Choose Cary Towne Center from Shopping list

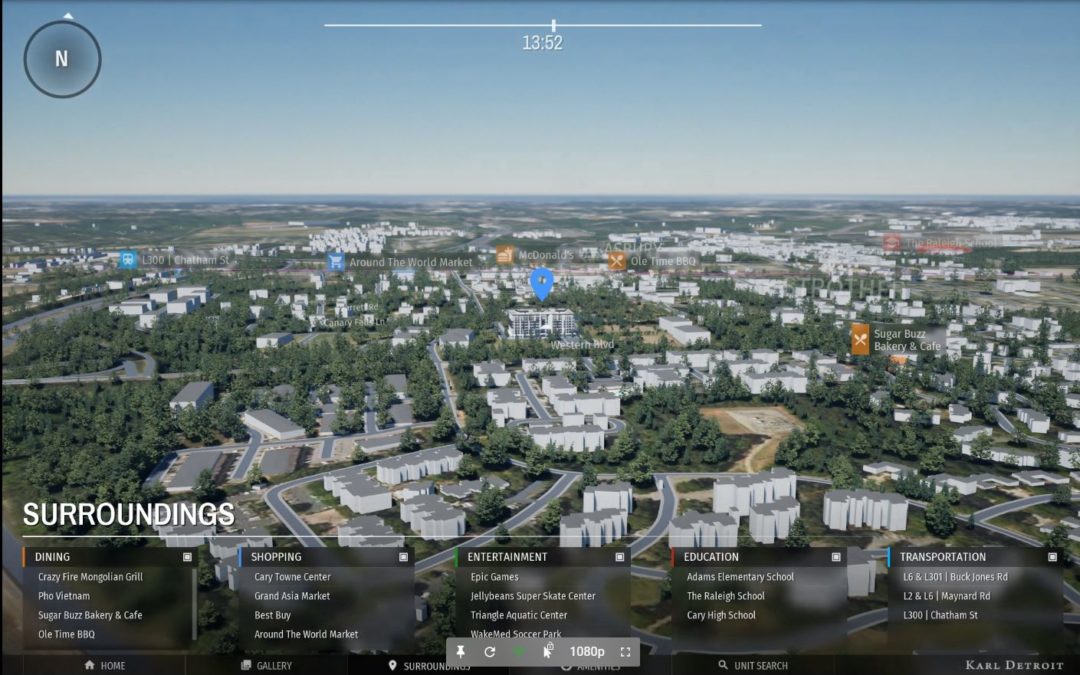pos(292,577)
